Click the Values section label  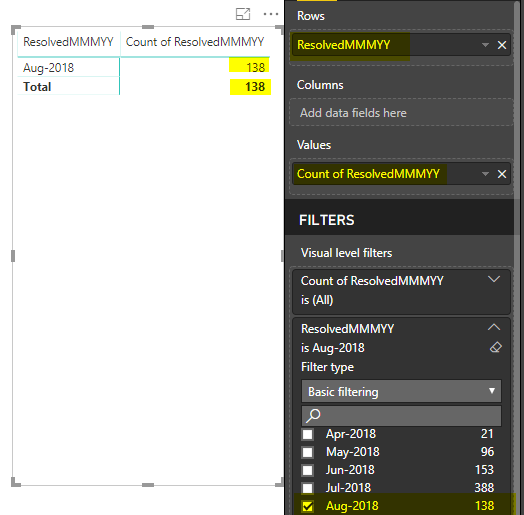pyautogui.click(x=314, y=145)
